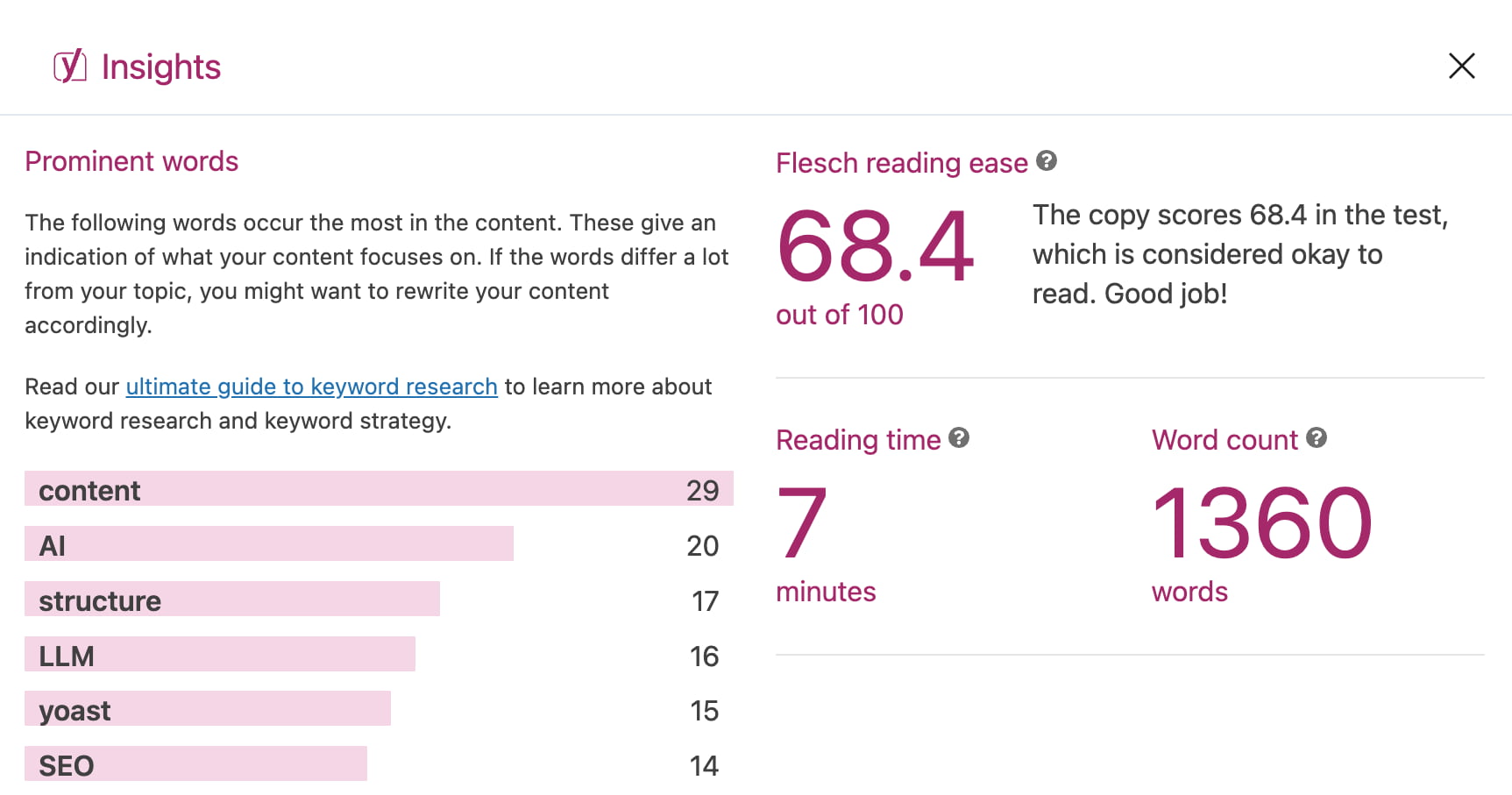
Task: Click the 'content' prominent word bar
Action: (379, 489)
